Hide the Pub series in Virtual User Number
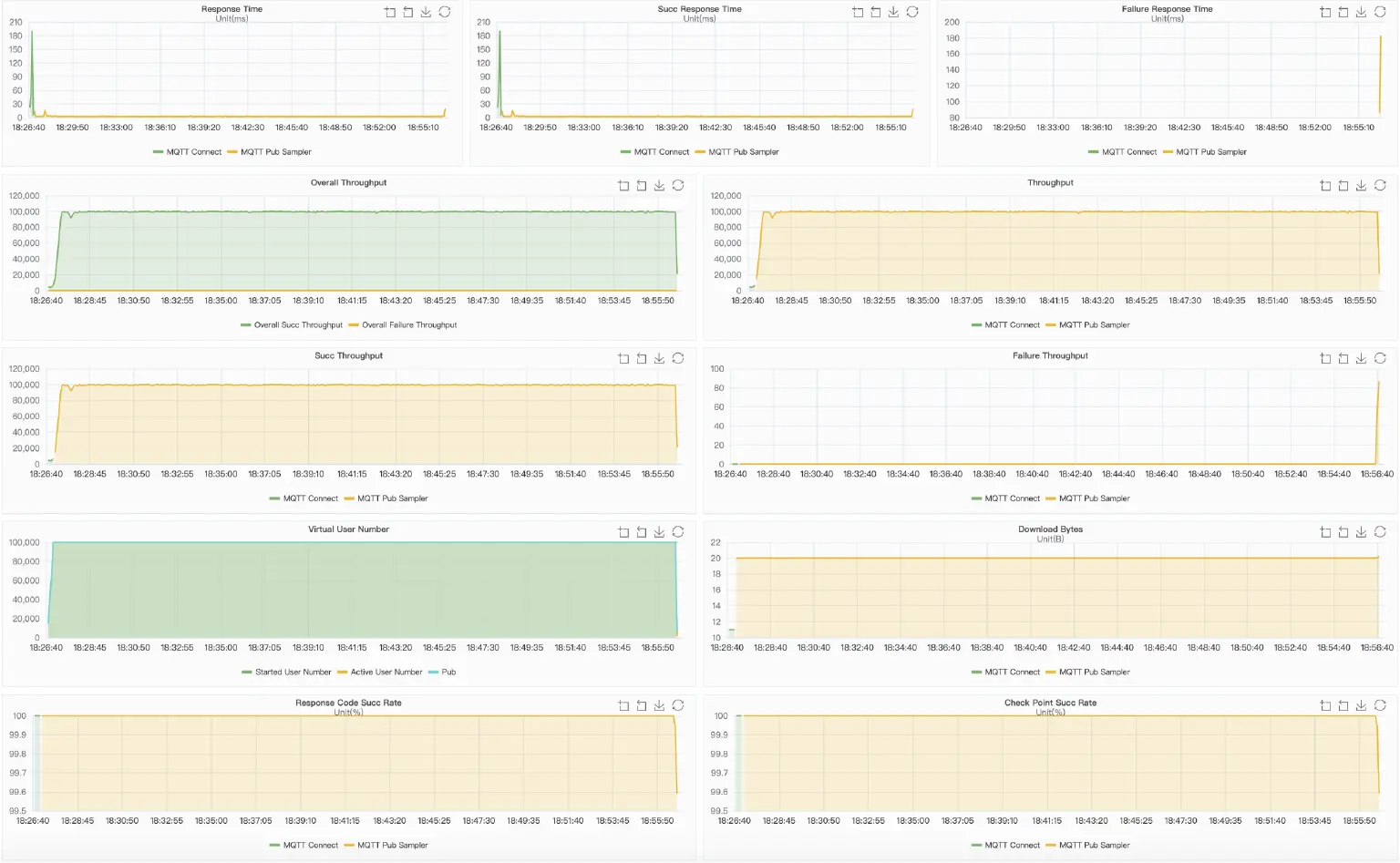 click(444, 672)
